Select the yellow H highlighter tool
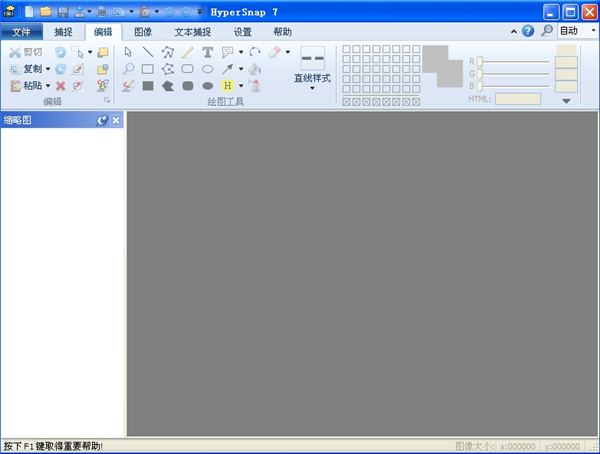Screen dimensions: 600x454 [227, 86]
